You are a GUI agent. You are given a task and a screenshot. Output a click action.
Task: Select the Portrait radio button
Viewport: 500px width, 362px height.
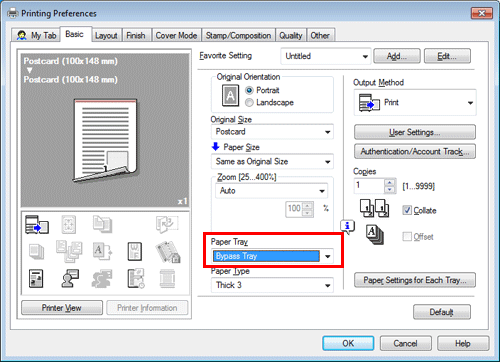249,90
